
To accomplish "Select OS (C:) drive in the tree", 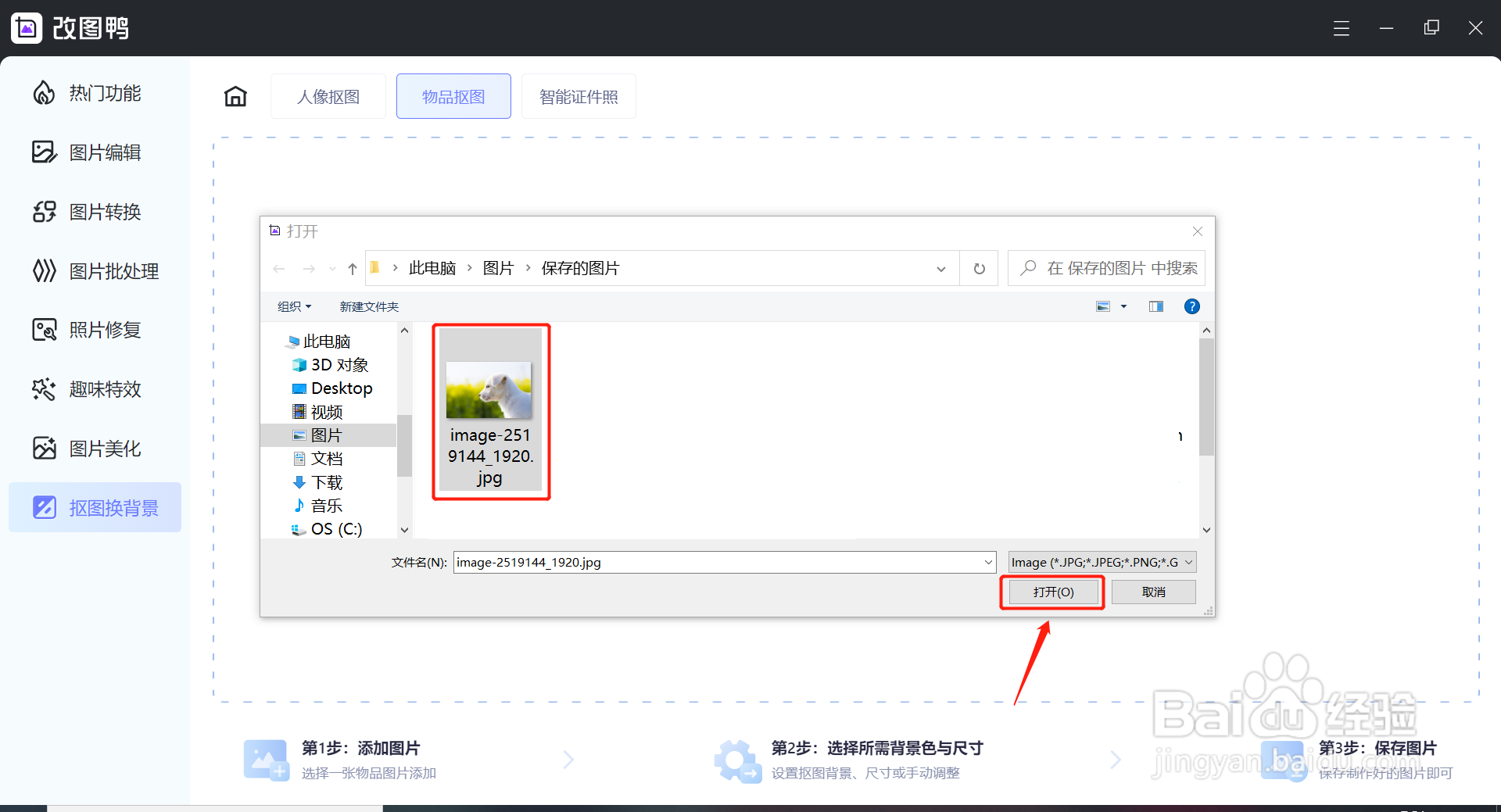I will click(327, 529).
